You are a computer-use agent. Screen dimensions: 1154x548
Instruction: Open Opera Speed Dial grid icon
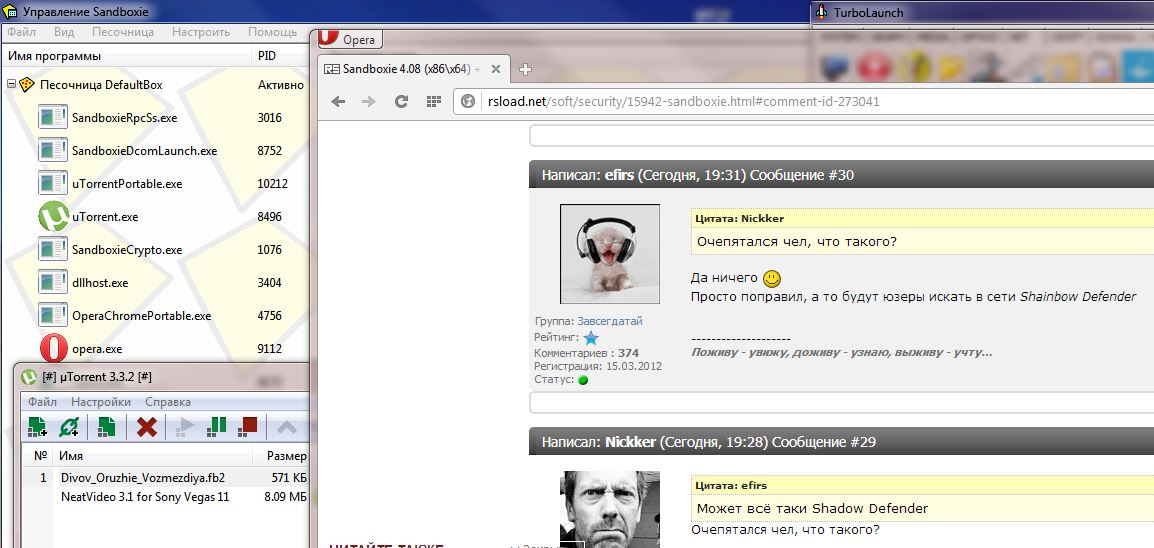(x=433, y=101)
